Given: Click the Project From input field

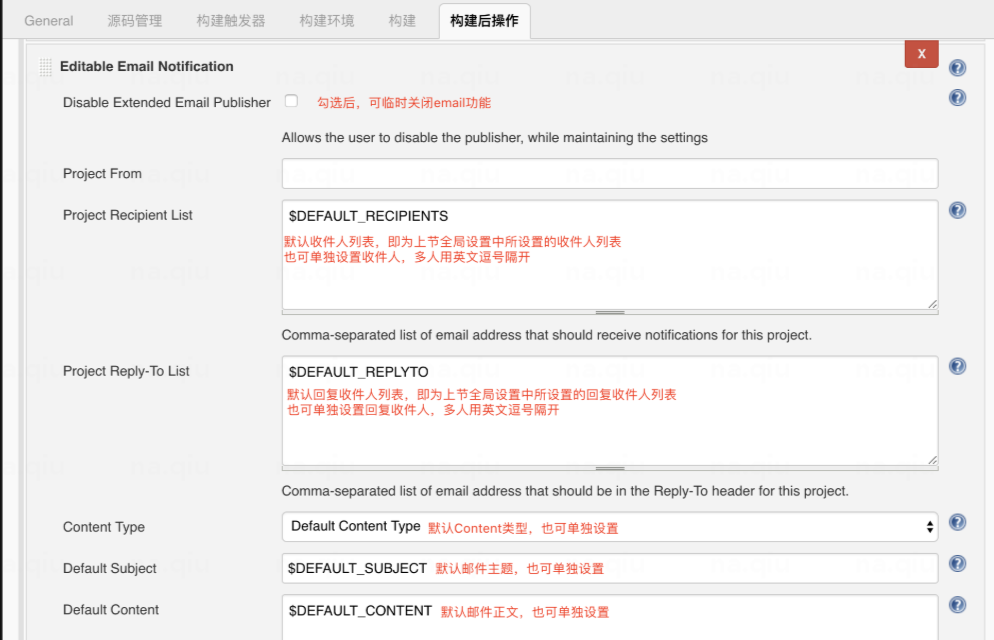Looking at the screenshot, I should (610, 174).
